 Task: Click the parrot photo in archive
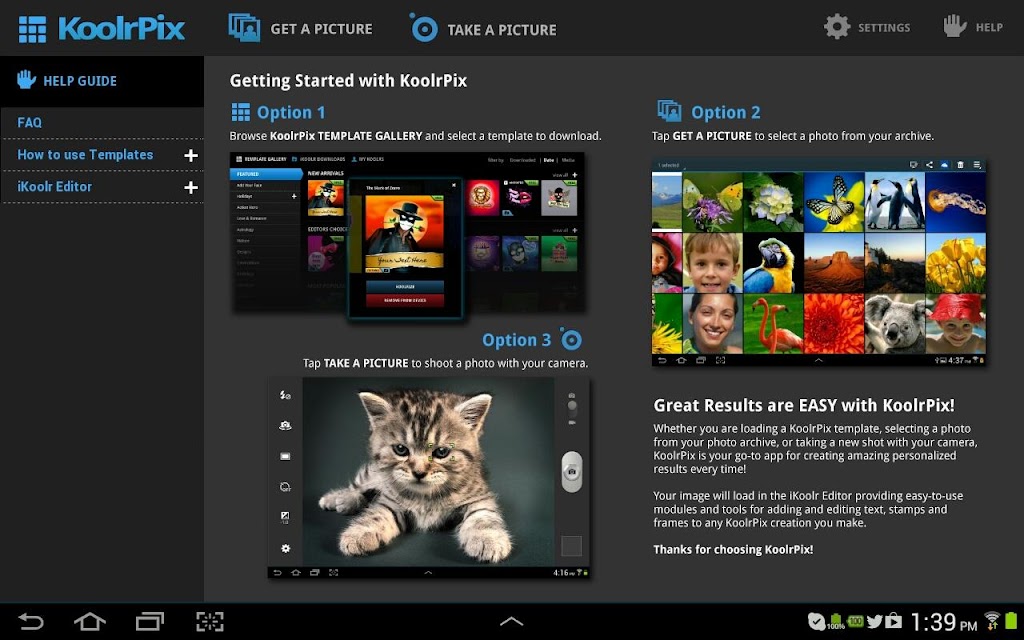[773, 263]
